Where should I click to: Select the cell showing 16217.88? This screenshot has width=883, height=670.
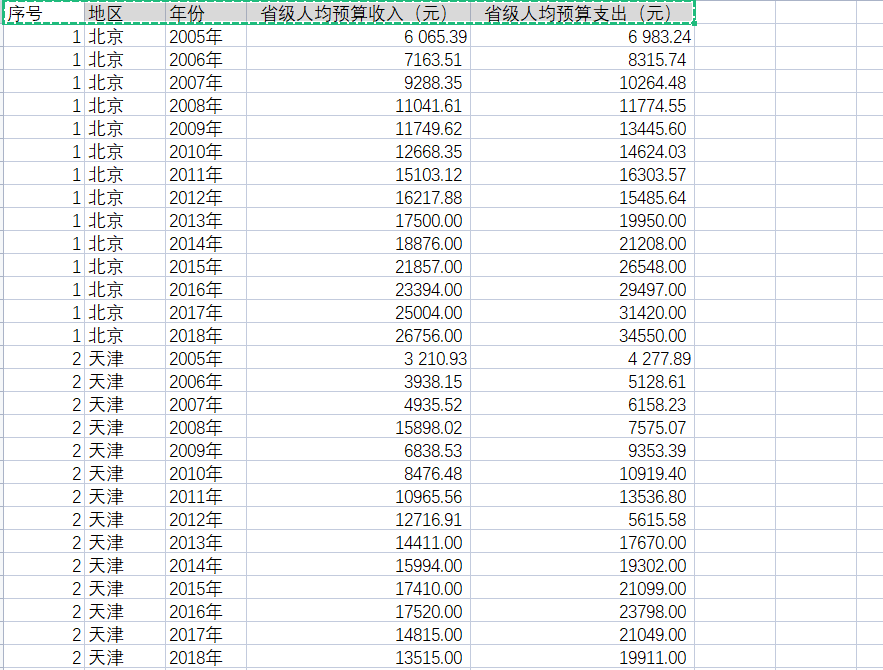(358, 197)
